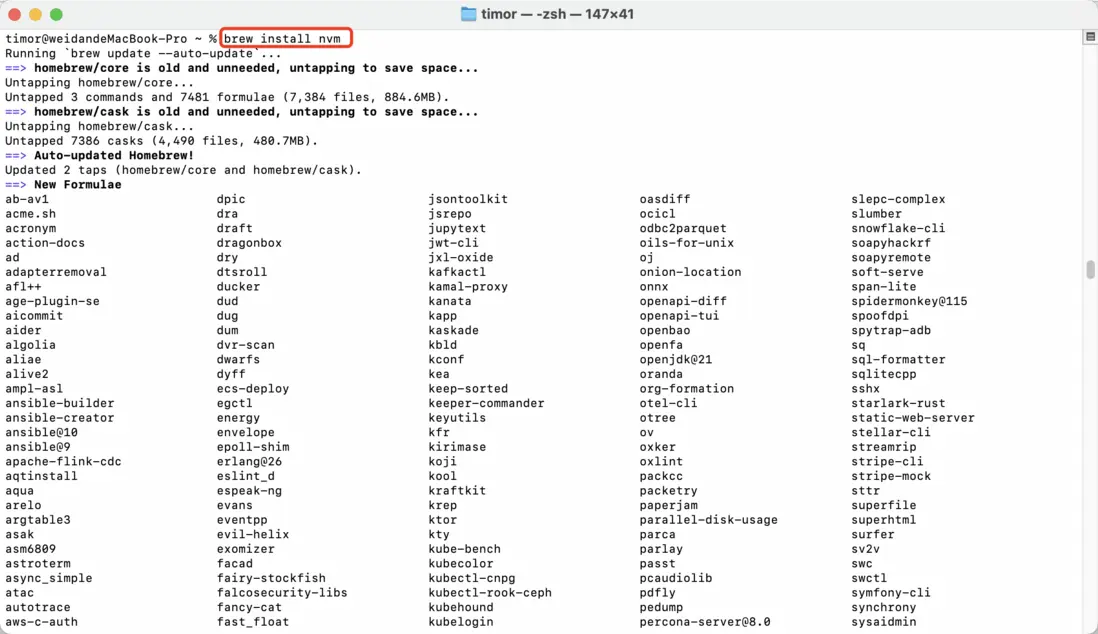Click 'jxl-oxide' formula name
The height and width of the screenshot is (634, 1098).
pos(461,258)
